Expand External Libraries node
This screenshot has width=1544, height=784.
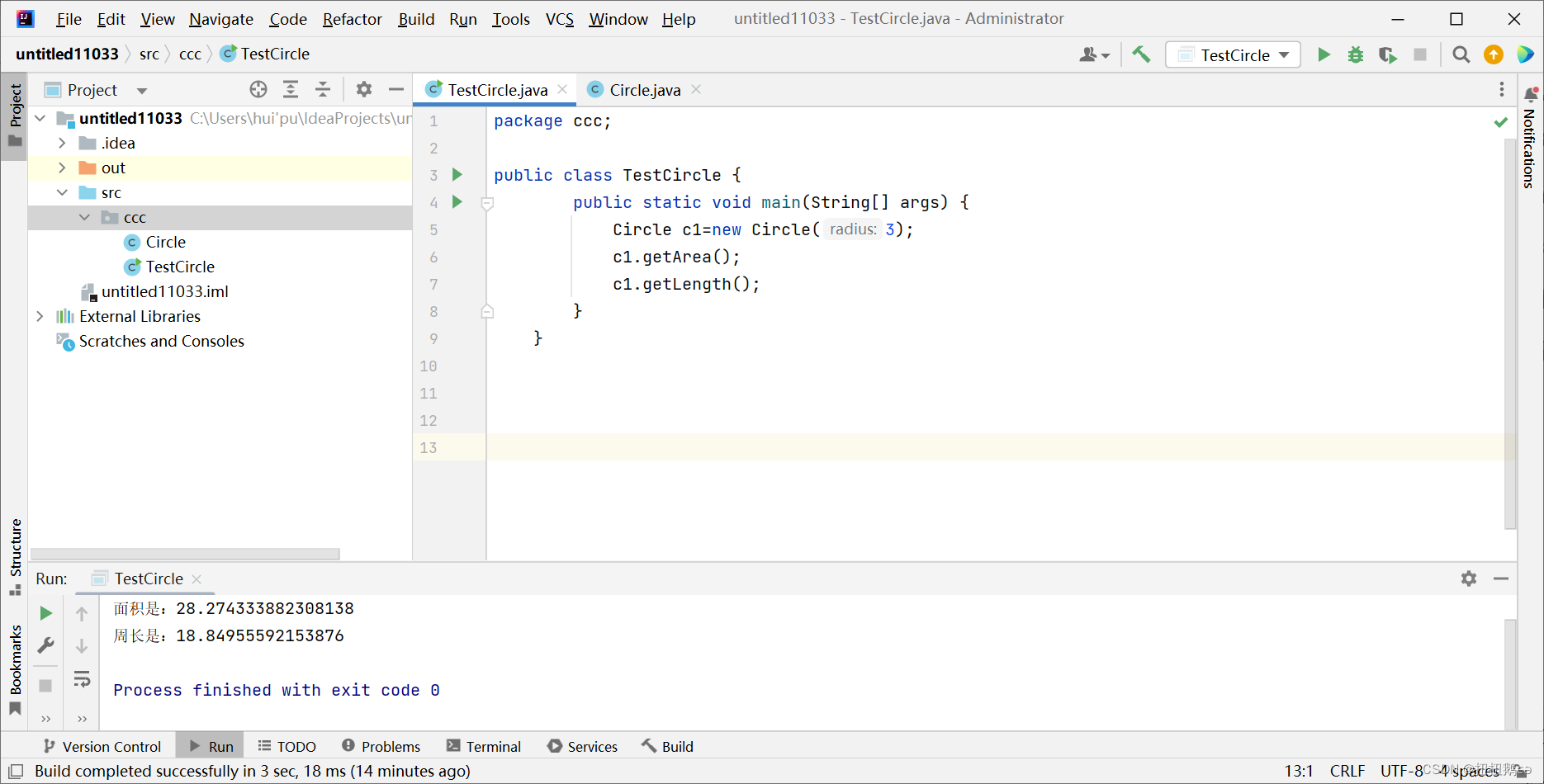pyautogui.click(x=40, y=316)
